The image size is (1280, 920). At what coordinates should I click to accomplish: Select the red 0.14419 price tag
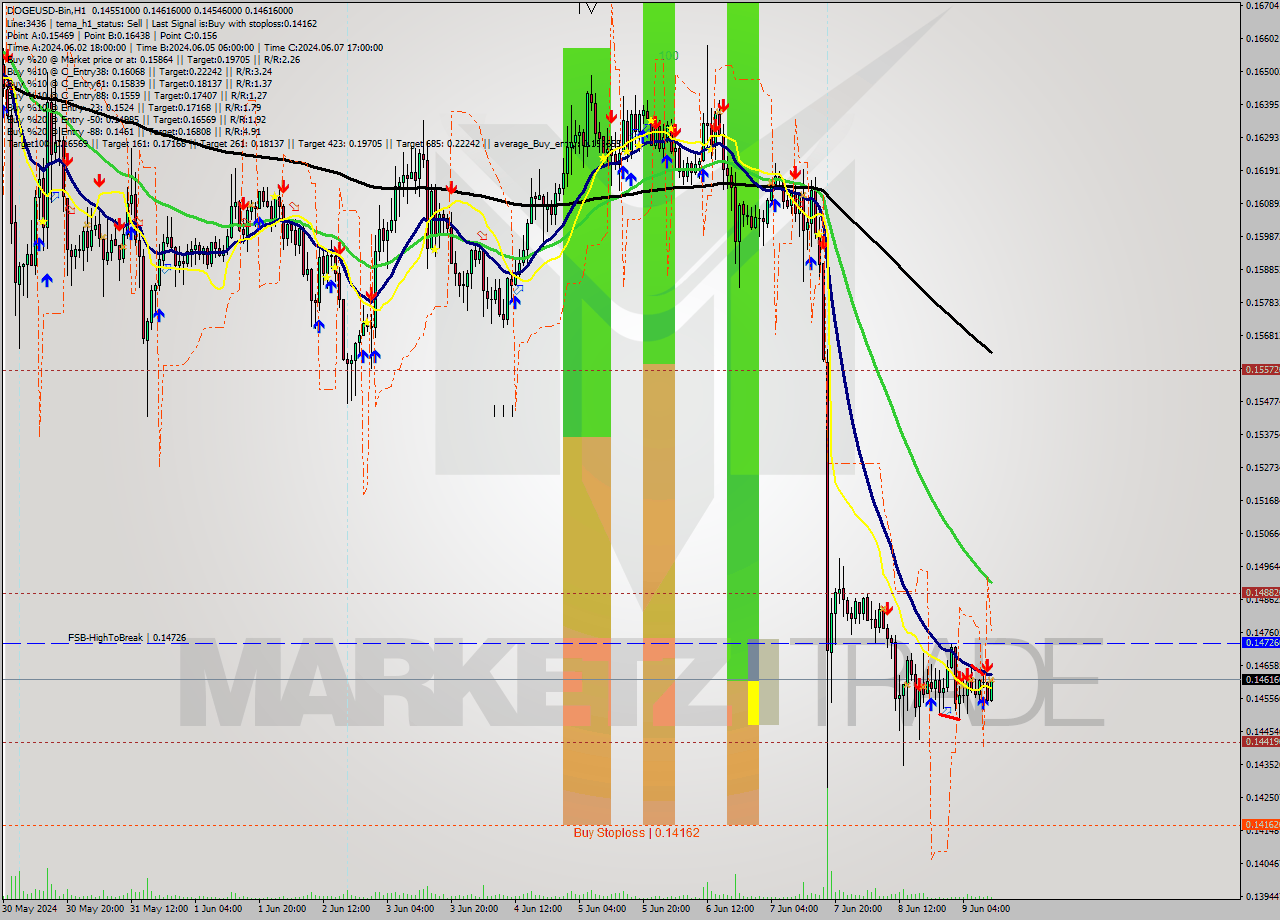coord(1260,741)
